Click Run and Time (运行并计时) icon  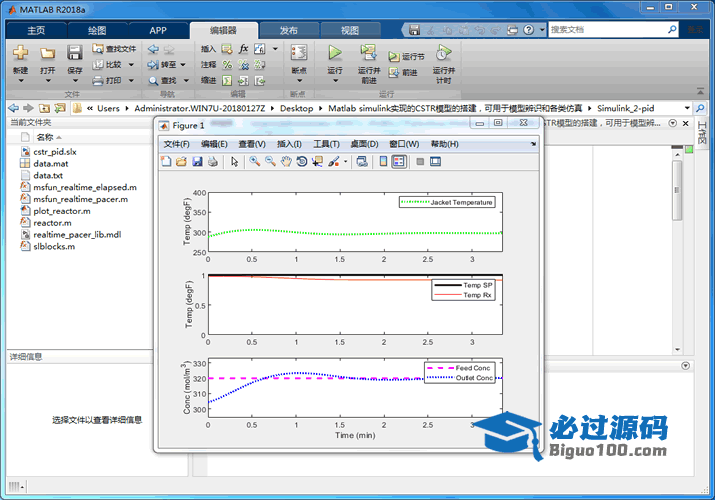[x=443, y=52]
